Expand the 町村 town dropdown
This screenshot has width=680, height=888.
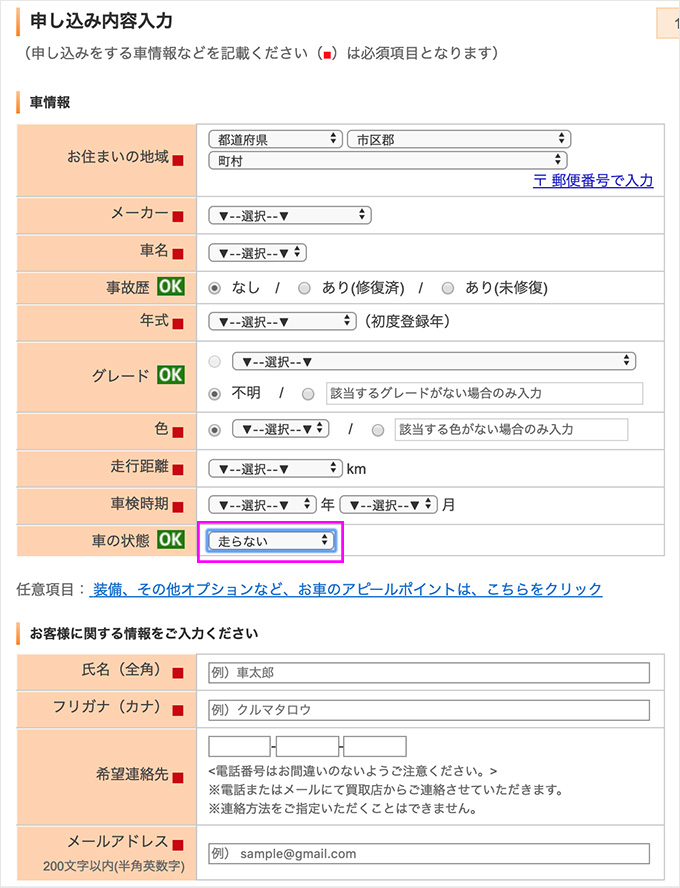coord(387,160)
